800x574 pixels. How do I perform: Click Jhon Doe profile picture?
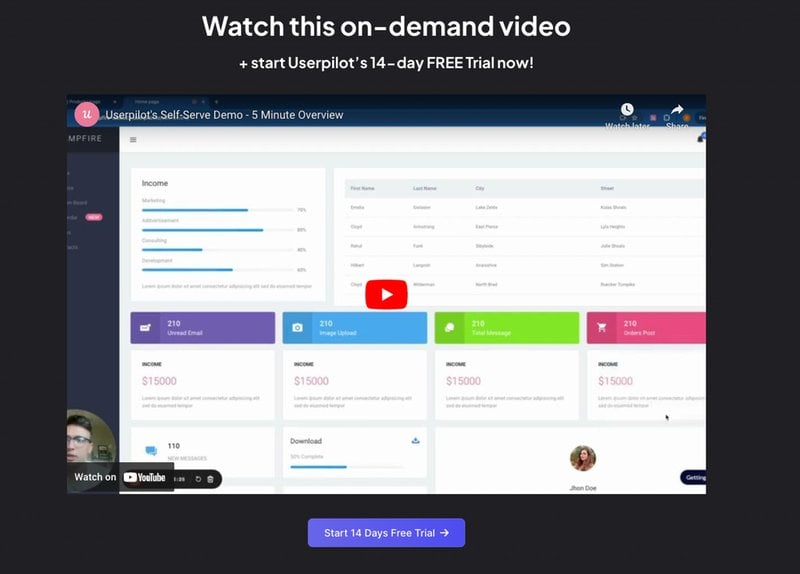click(583, 458)
